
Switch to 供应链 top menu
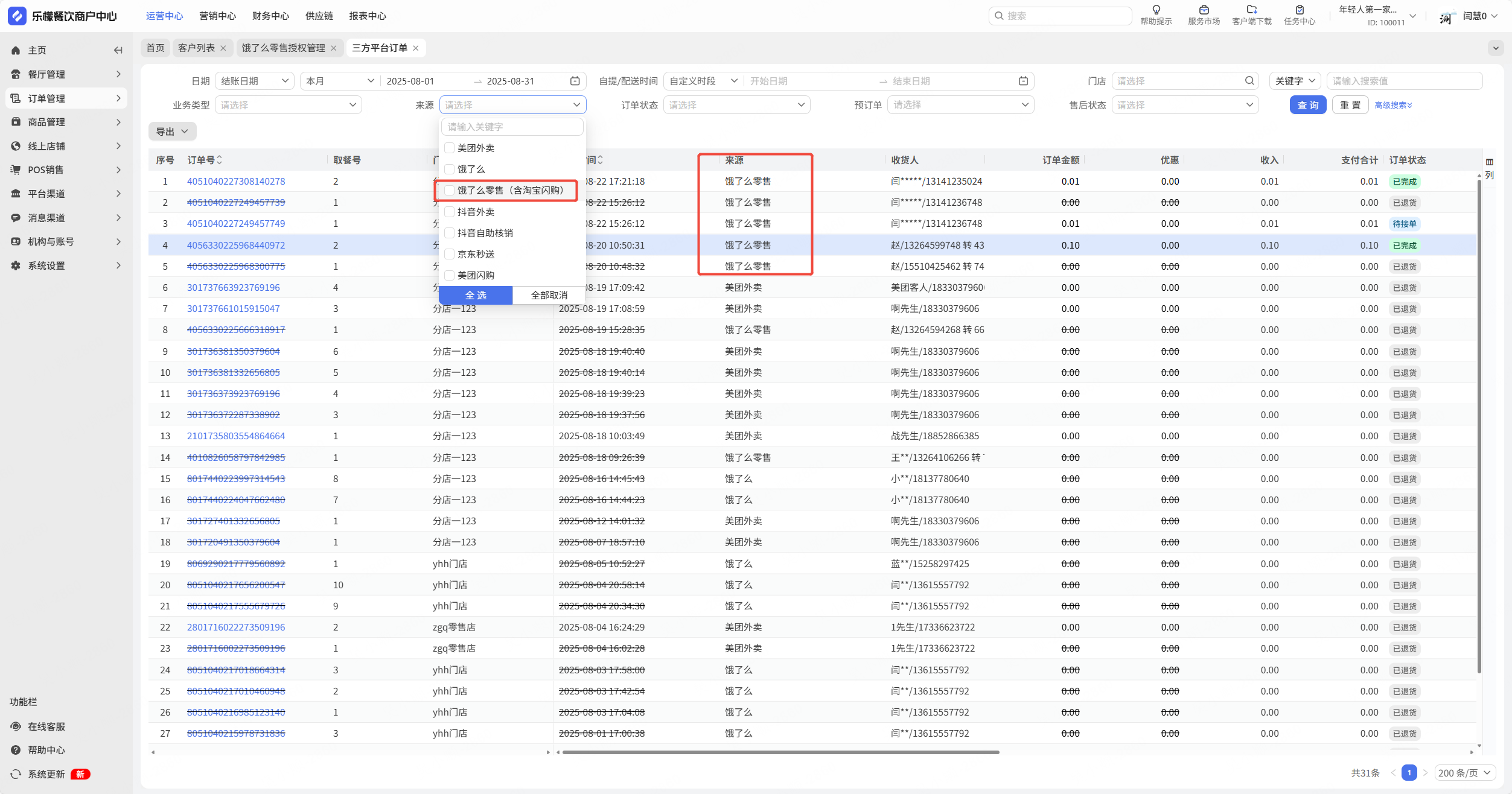tap(319, 16)
